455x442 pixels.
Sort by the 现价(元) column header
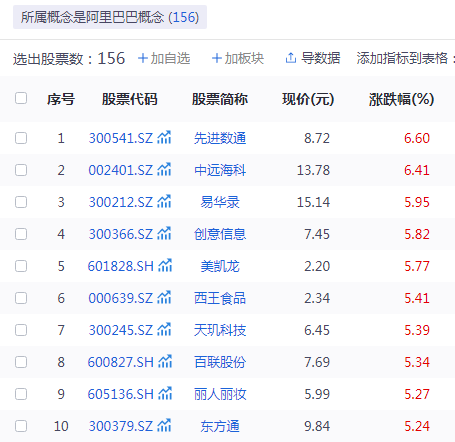click(308, 99)
